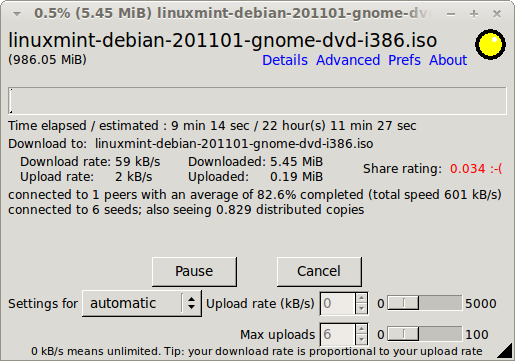Maximize the window with plus button
The width and height of the screenshot is (515, 361).
[474, 14]
